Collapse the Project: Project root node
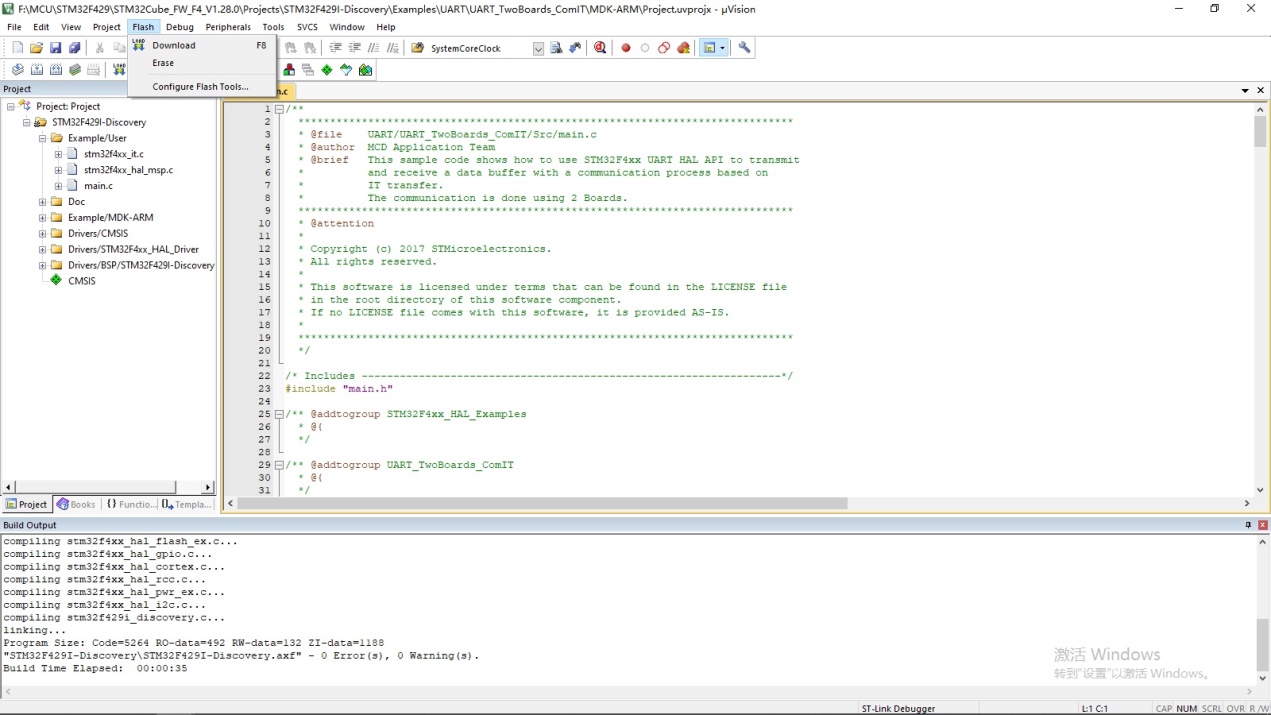Screen dimensions: 1271x715 pos(11,106)
